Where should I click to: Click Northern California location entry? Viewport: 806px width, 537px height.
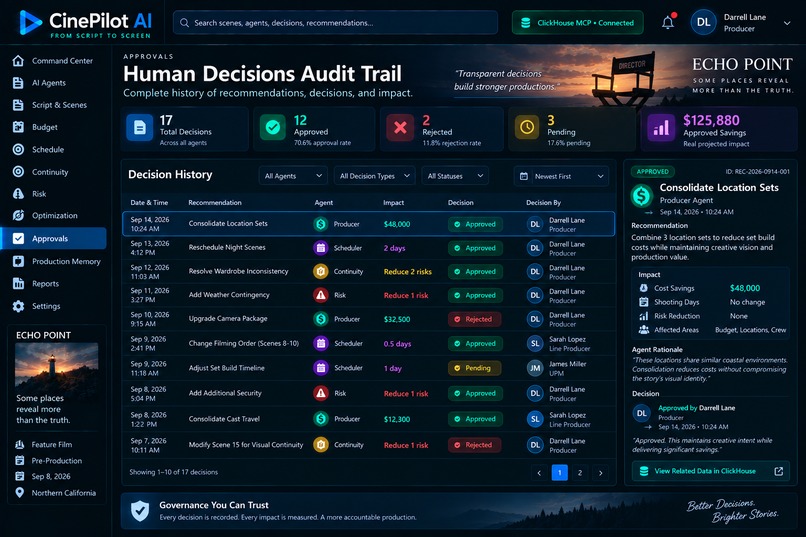coord(56,493)
